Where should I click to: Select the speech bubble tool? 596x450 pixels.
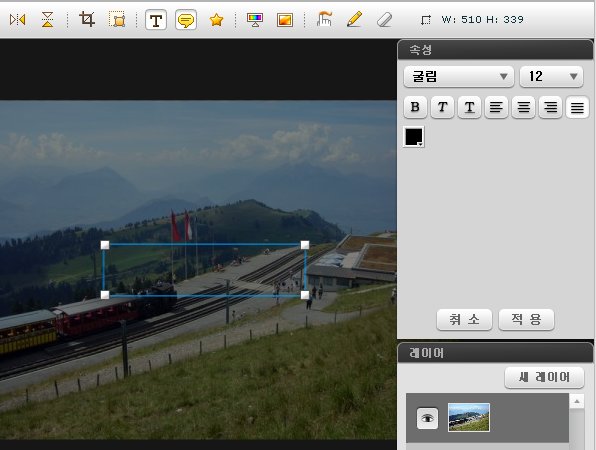pyautogui.click(x=186, y=19)
